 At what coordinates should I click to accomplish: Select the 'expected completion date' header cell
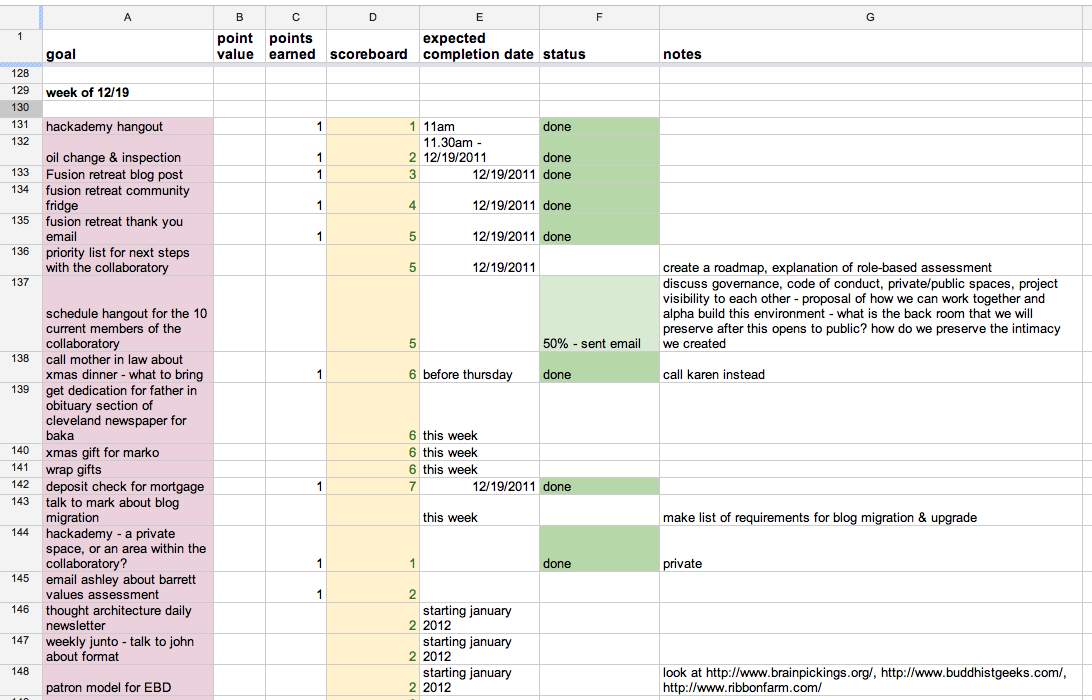tap(478, 46)
